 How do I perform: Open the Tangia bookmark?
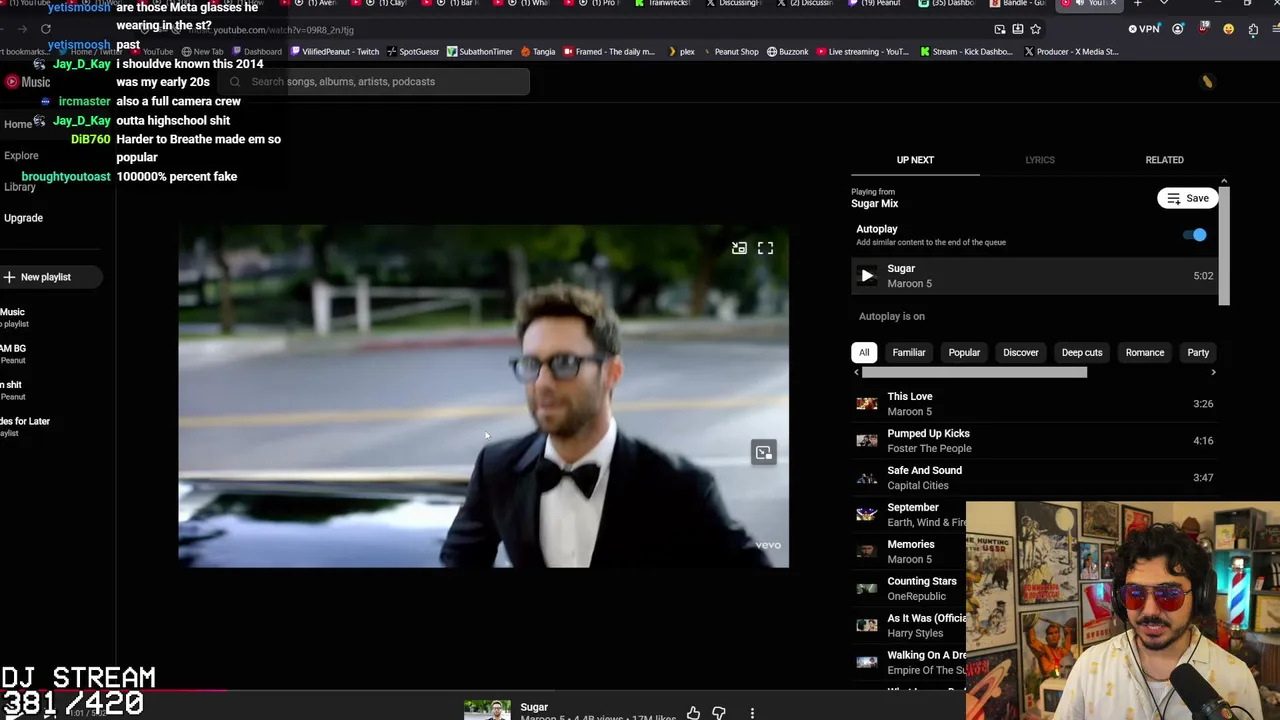[x=538, y=52]
